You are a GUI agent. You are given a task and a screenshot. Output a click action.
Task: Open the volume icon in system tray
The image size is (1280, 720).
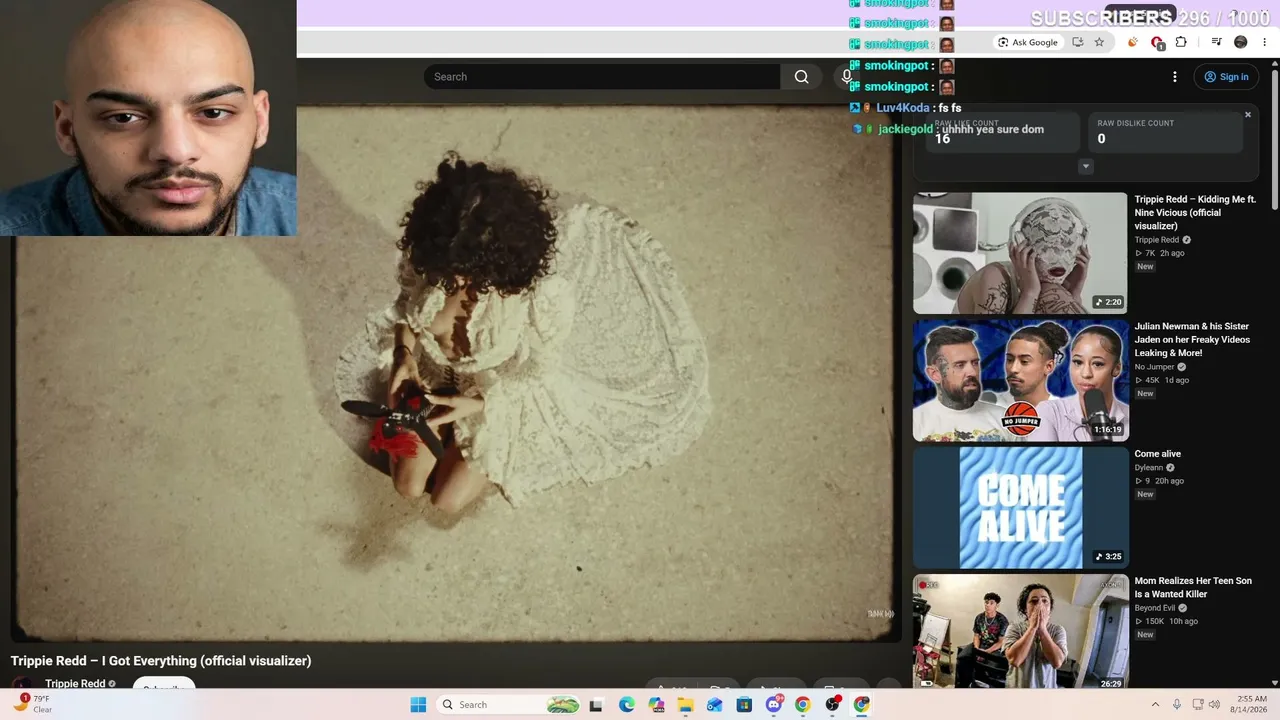point(1214,705)
